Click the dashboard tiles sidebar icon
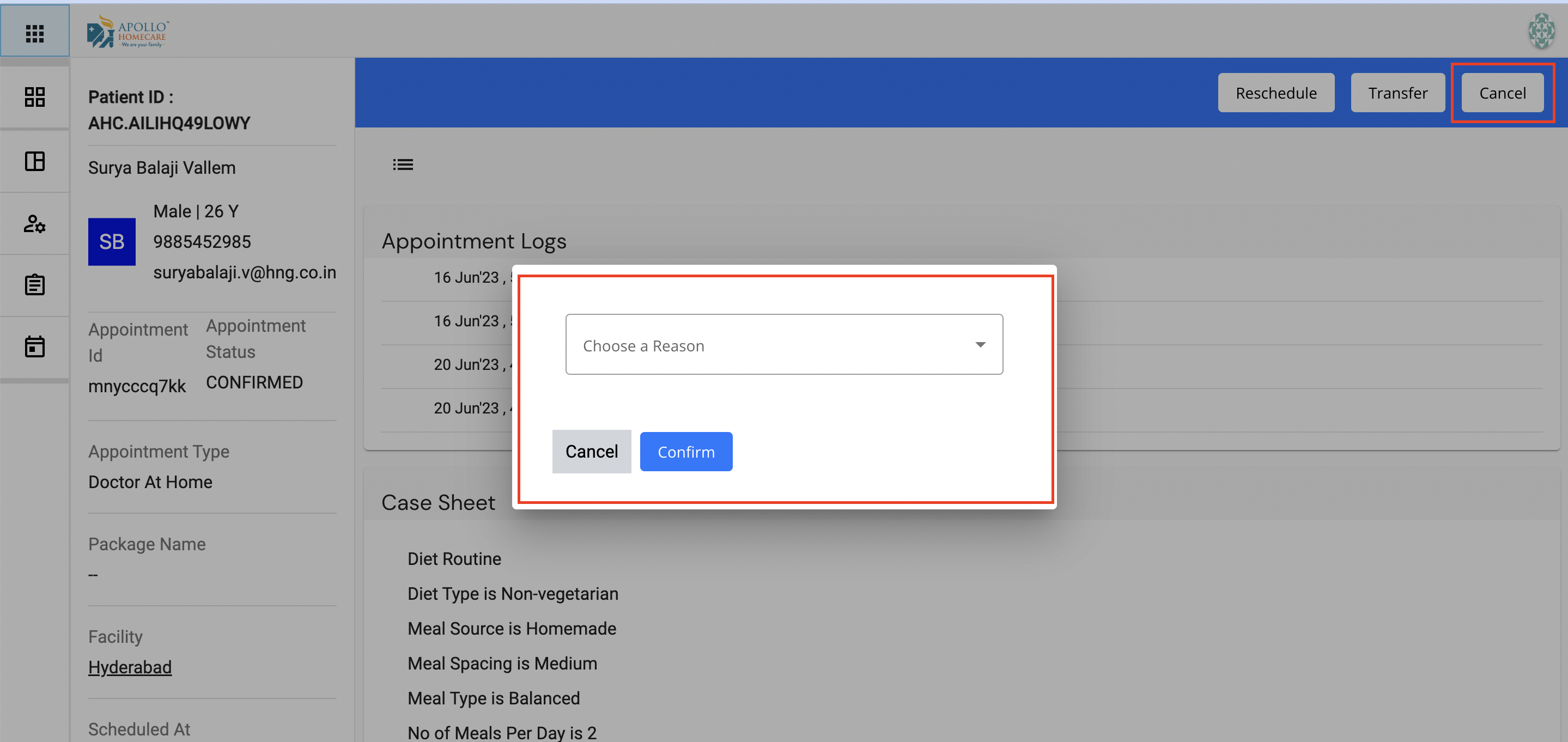The image size is (1568, 742). pyautogui.click(x=35, y=97)
